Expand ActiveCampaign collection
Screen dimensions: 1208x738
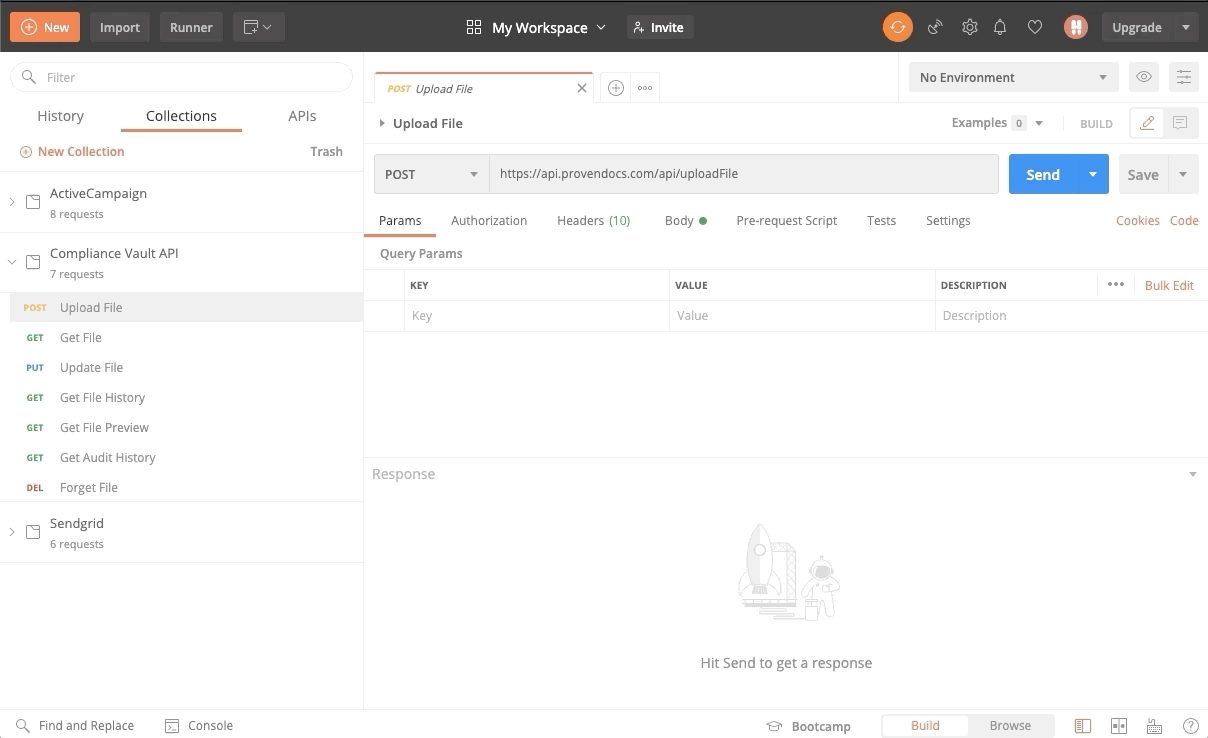tap(12, 201)
